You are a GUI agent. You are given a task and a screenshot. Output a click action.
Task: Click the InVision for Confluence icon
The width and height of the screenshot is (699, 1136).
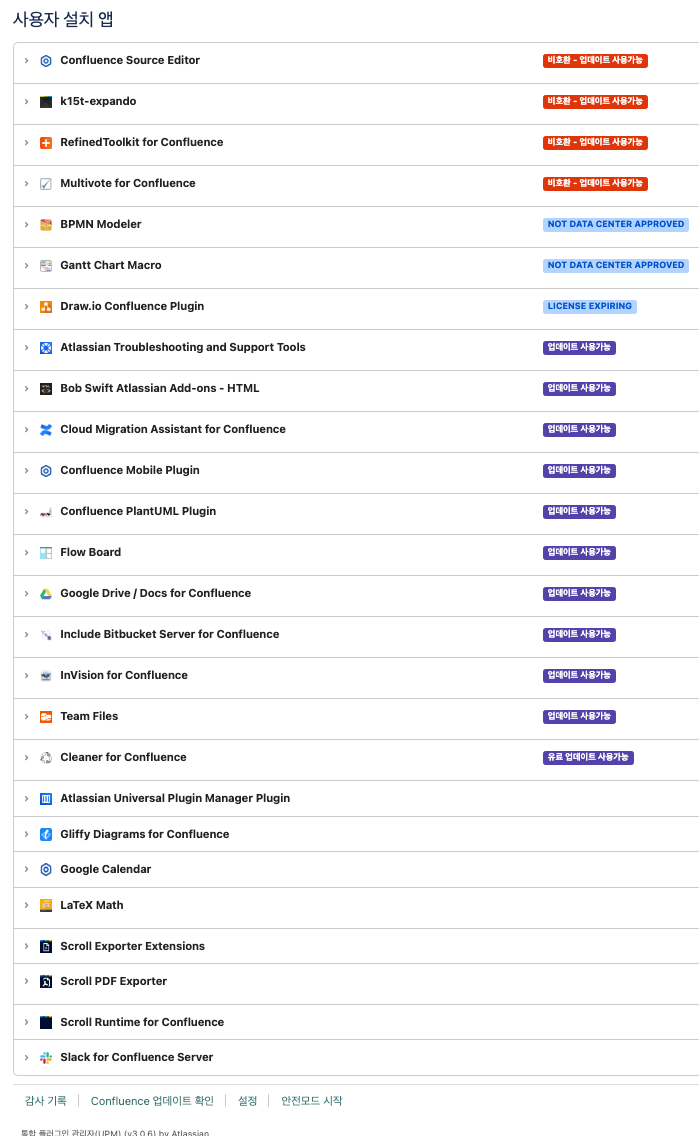(x=46, y=676)
